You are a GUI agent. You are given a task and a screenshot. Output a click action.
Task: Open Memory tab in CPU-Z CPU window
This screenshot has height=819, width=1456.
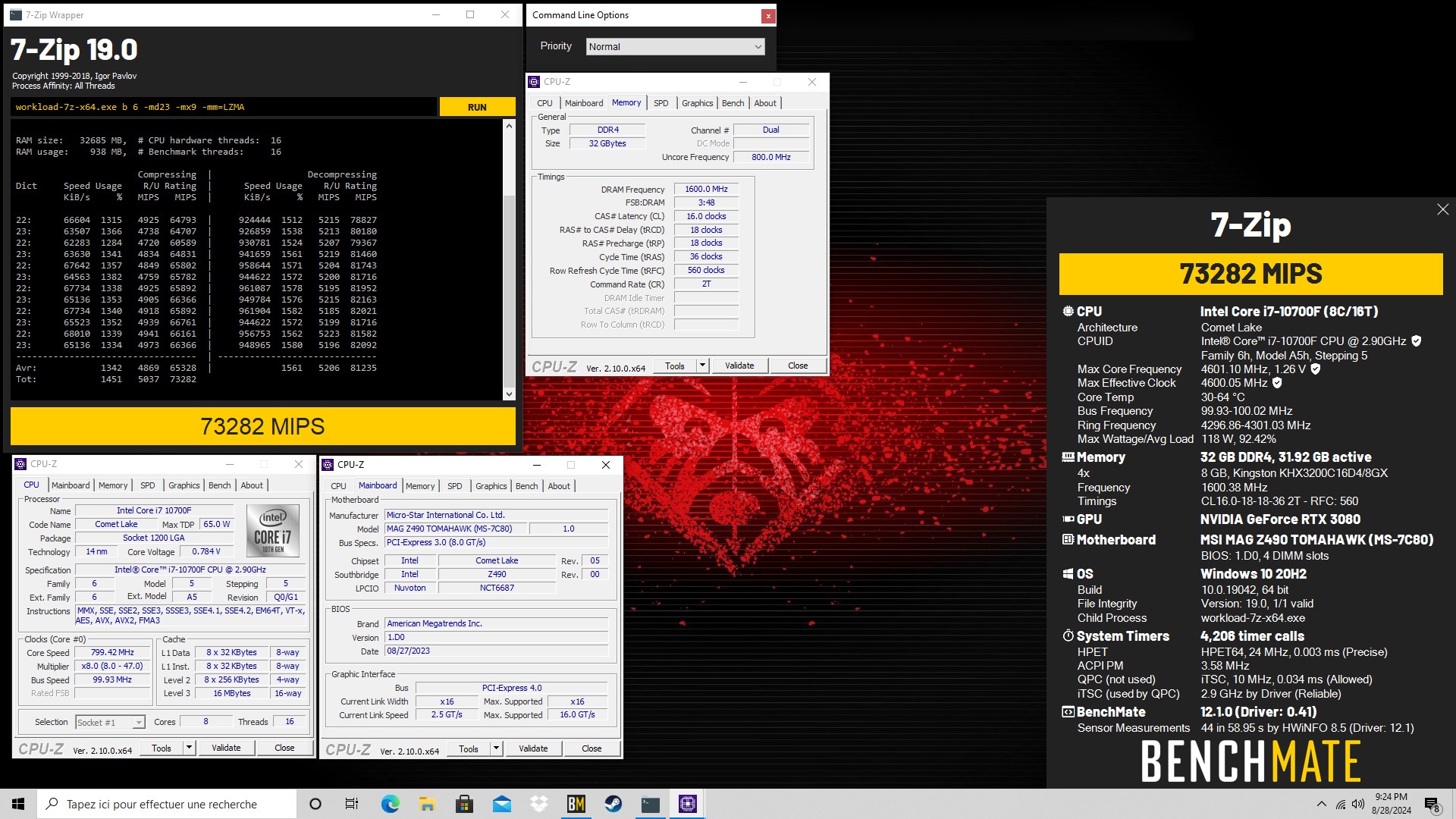point(113,485)
